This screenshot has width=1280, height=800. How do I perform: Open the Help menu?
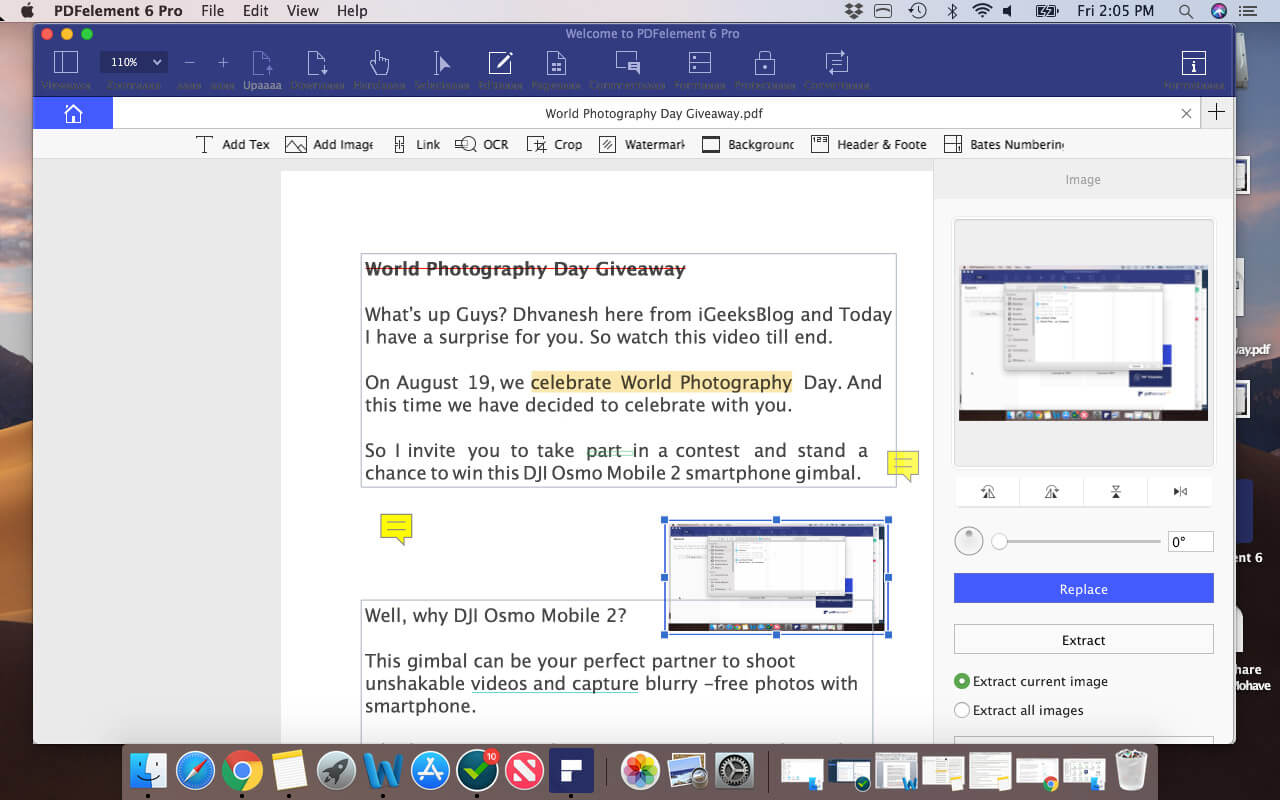pos(352,11)
